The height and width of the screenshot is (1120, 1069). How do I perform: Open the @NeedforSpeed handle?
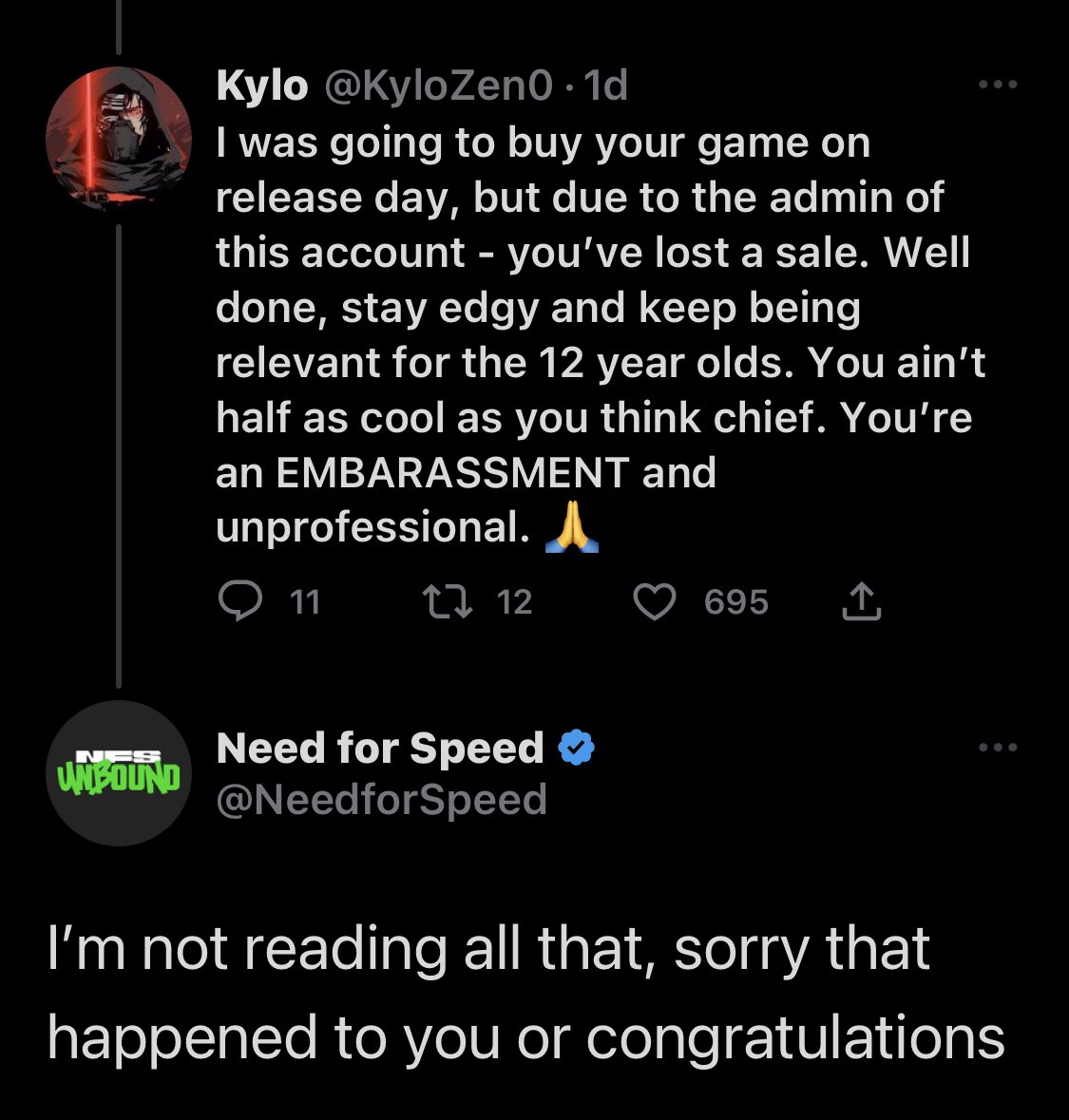click(x=382, y=800)
